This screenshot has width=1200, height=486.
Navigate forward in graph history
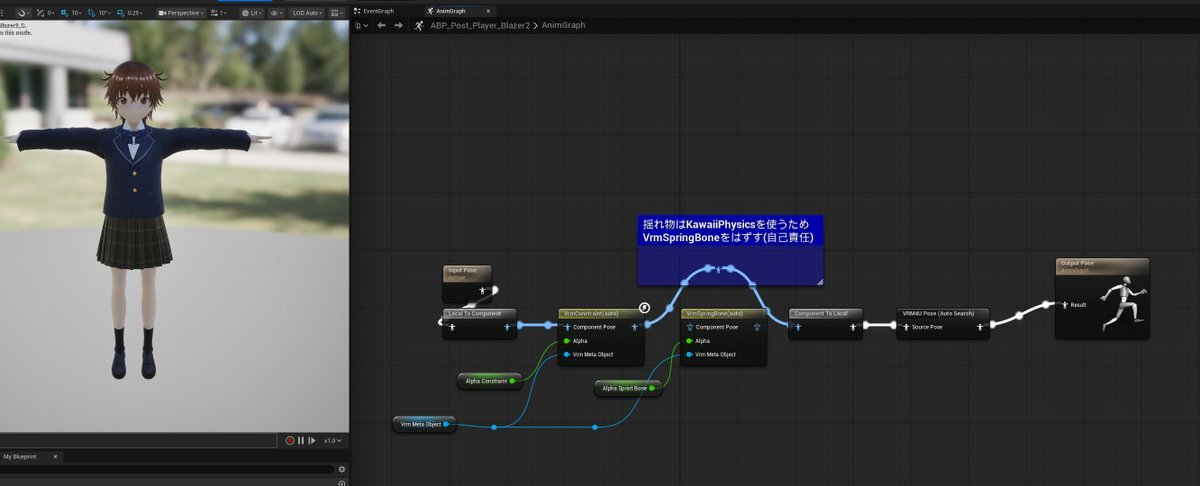[397, 25]
